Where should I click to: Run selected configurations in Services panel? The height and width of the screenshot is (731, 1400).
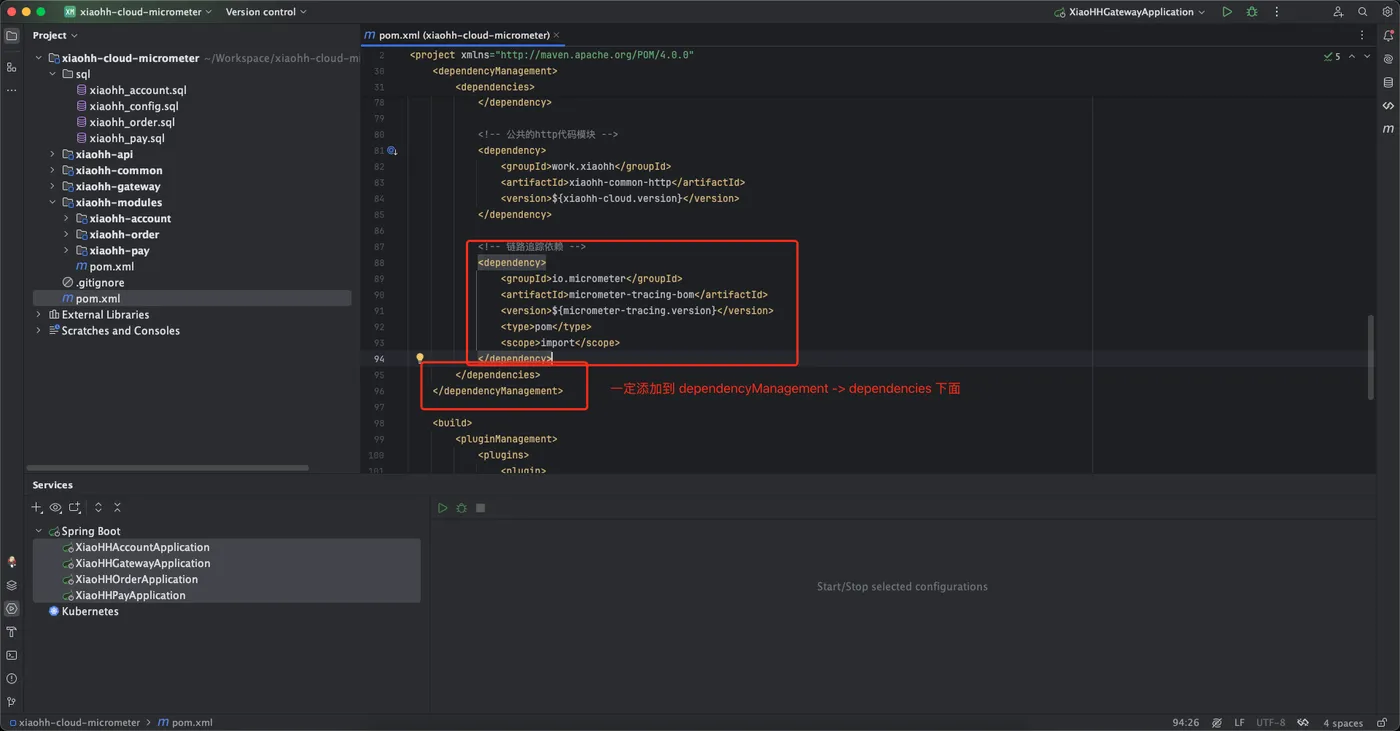click(442, 508)
